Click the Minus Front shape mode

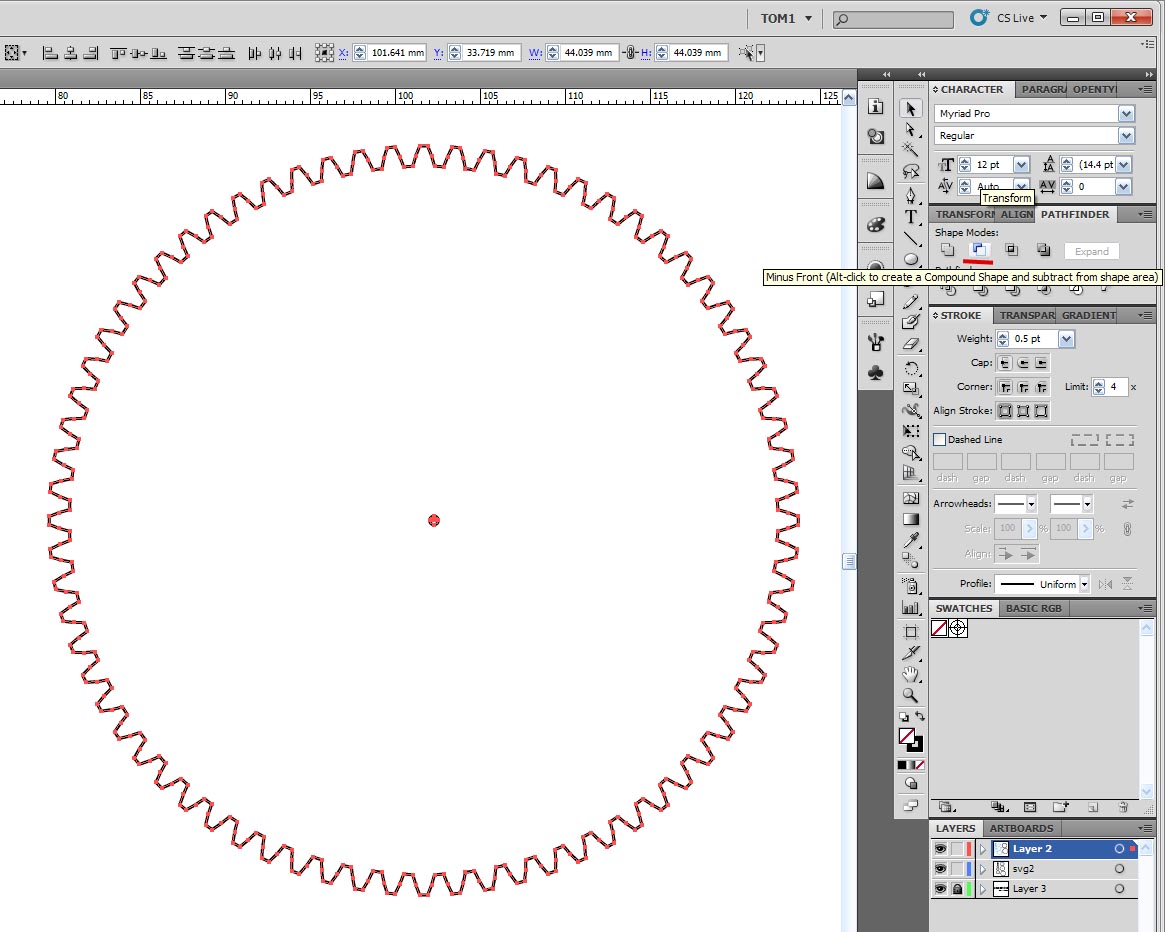click(x=979, y=250)
